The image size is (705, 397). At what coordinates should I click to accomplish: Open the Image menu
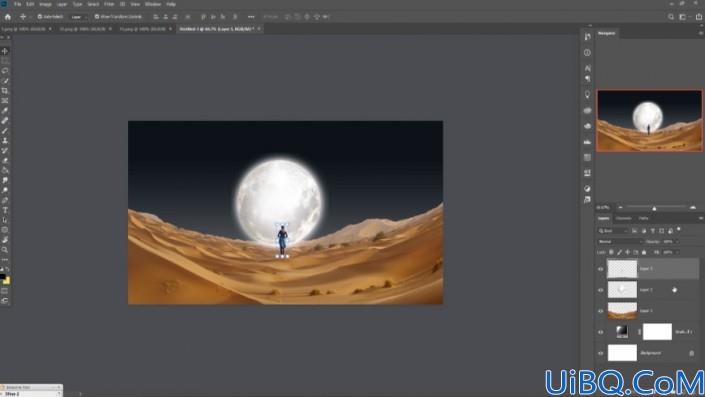45,4
